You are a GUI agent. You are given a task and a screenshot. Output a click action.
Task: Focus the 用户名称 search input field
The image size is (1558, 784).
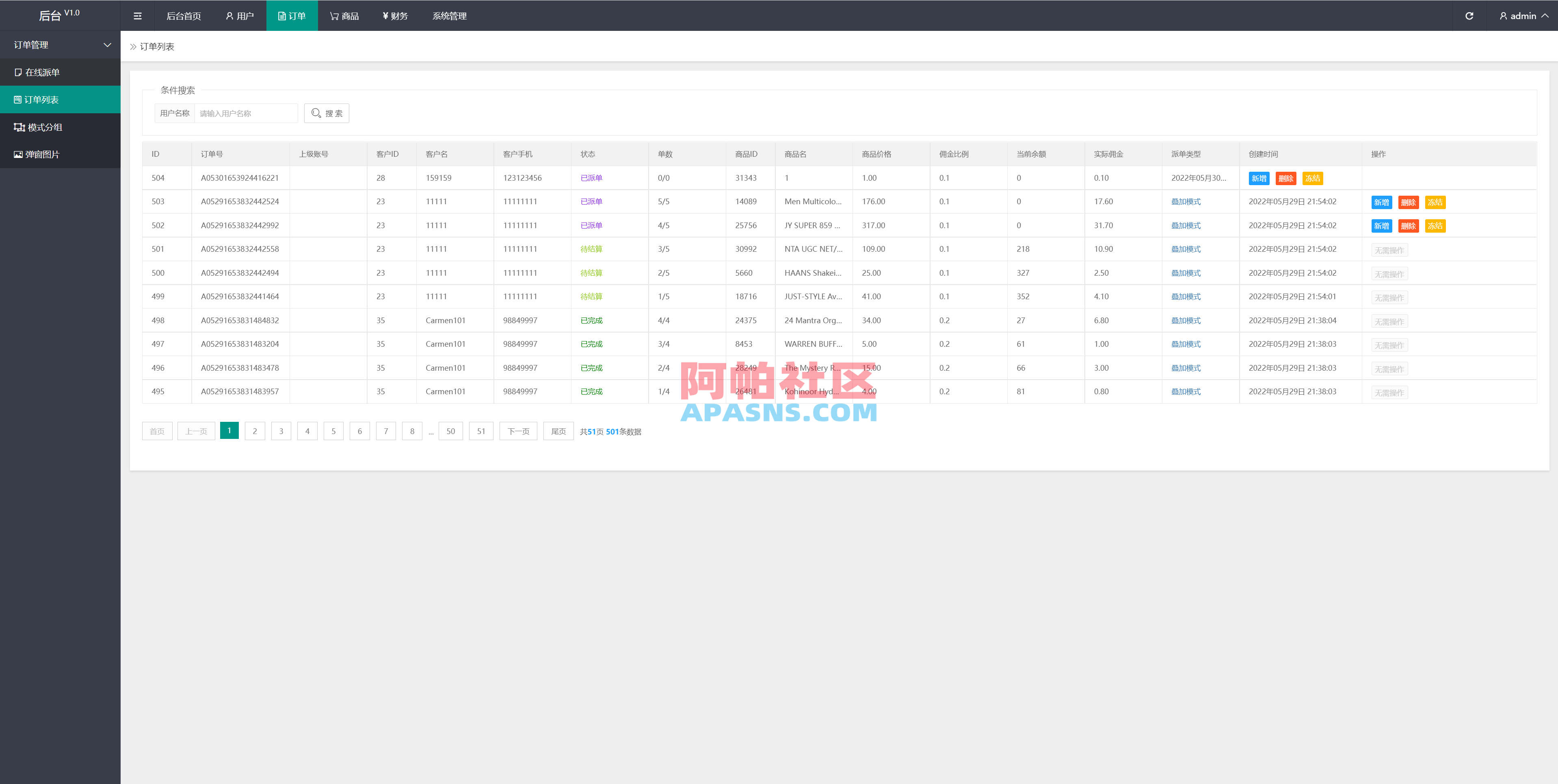pos(246,113)
